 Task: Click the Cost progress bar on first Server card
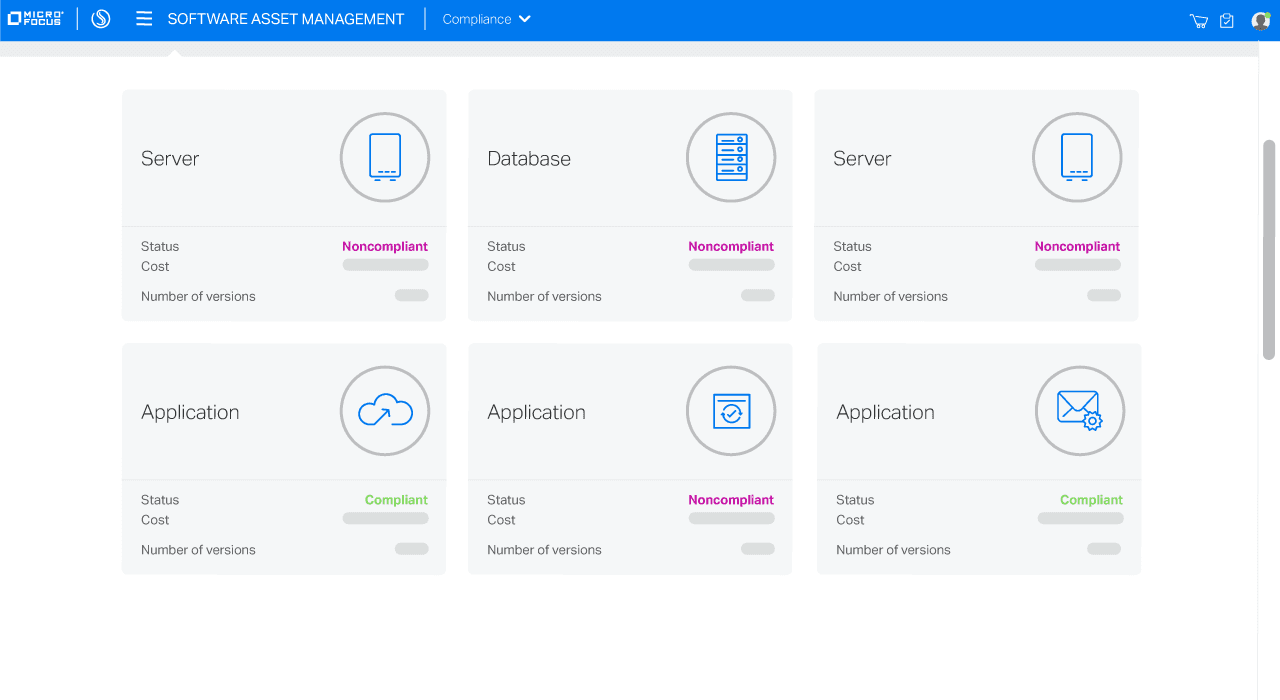pos(385,264)
